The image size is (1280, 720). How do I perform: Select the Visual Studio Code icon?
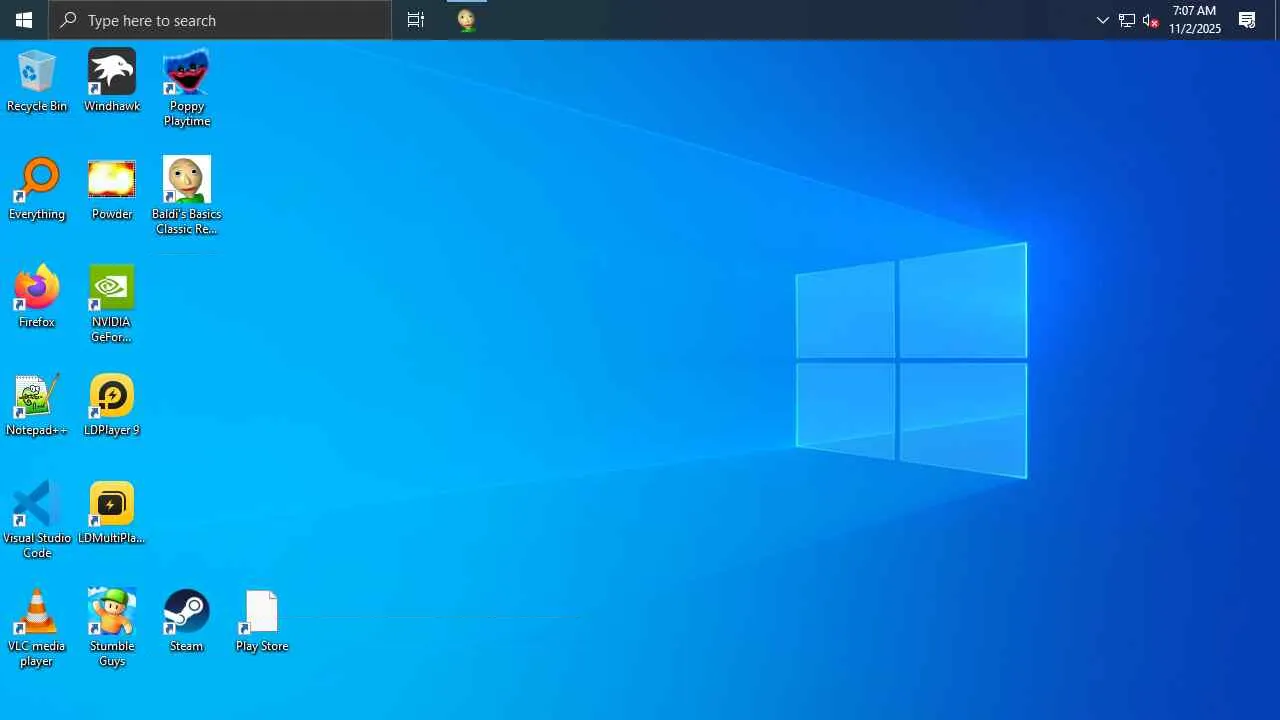pyautogui.click(x=37, y=520)
